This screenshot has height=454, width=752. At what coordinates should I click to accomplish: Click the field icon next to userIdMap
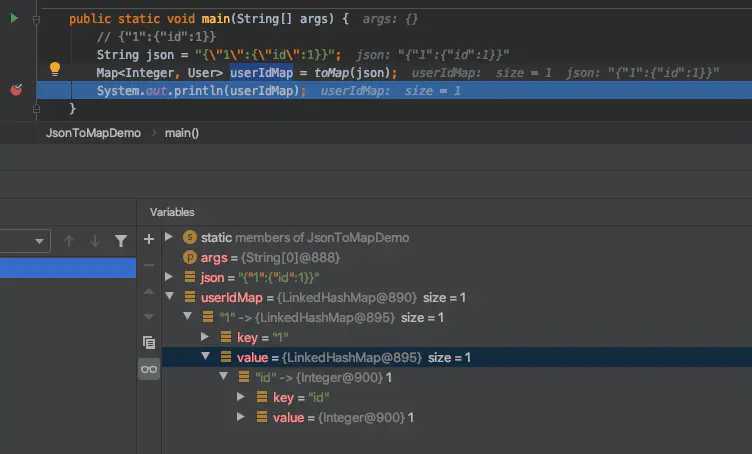[190, 297]
